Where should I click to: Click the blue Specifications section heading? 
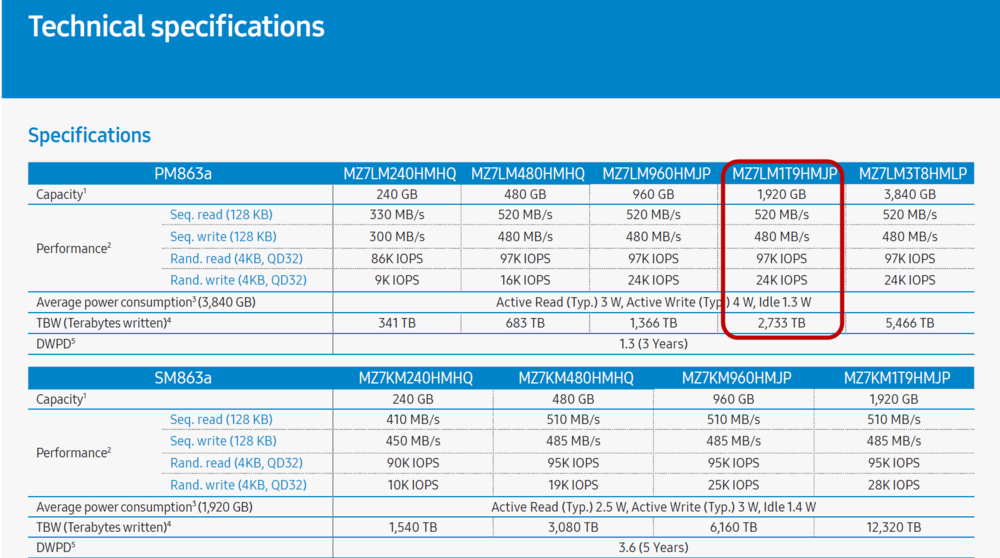(89, 135)
